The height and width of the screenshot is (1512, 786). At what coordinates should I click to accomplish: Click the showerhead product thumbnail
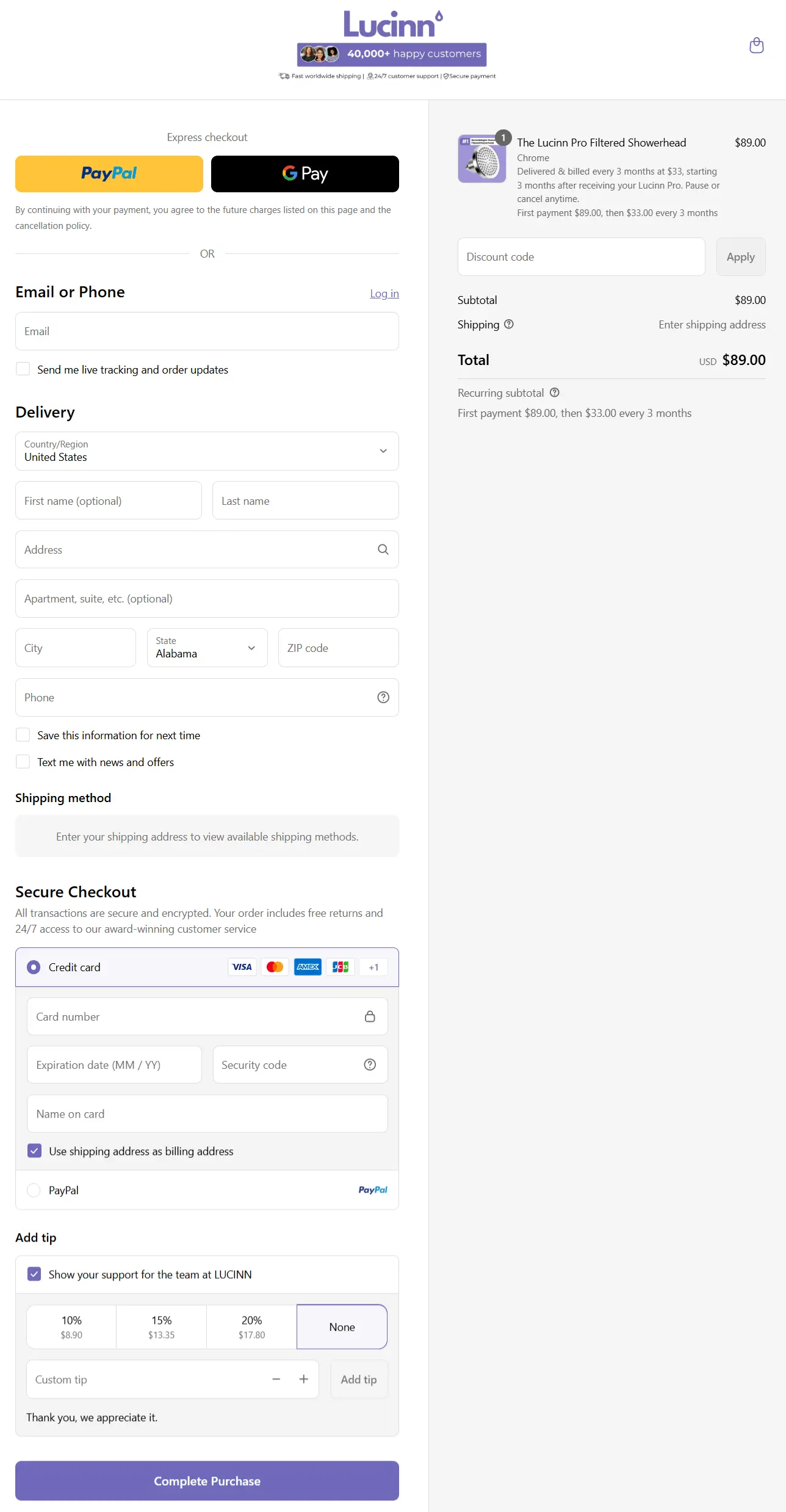482,159
